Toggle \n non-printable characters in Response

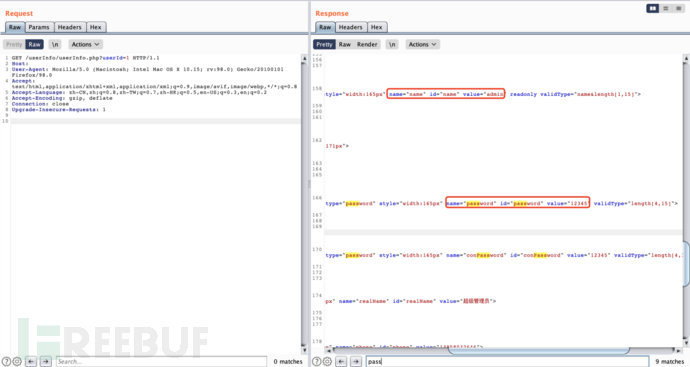(x=392, y=44)
